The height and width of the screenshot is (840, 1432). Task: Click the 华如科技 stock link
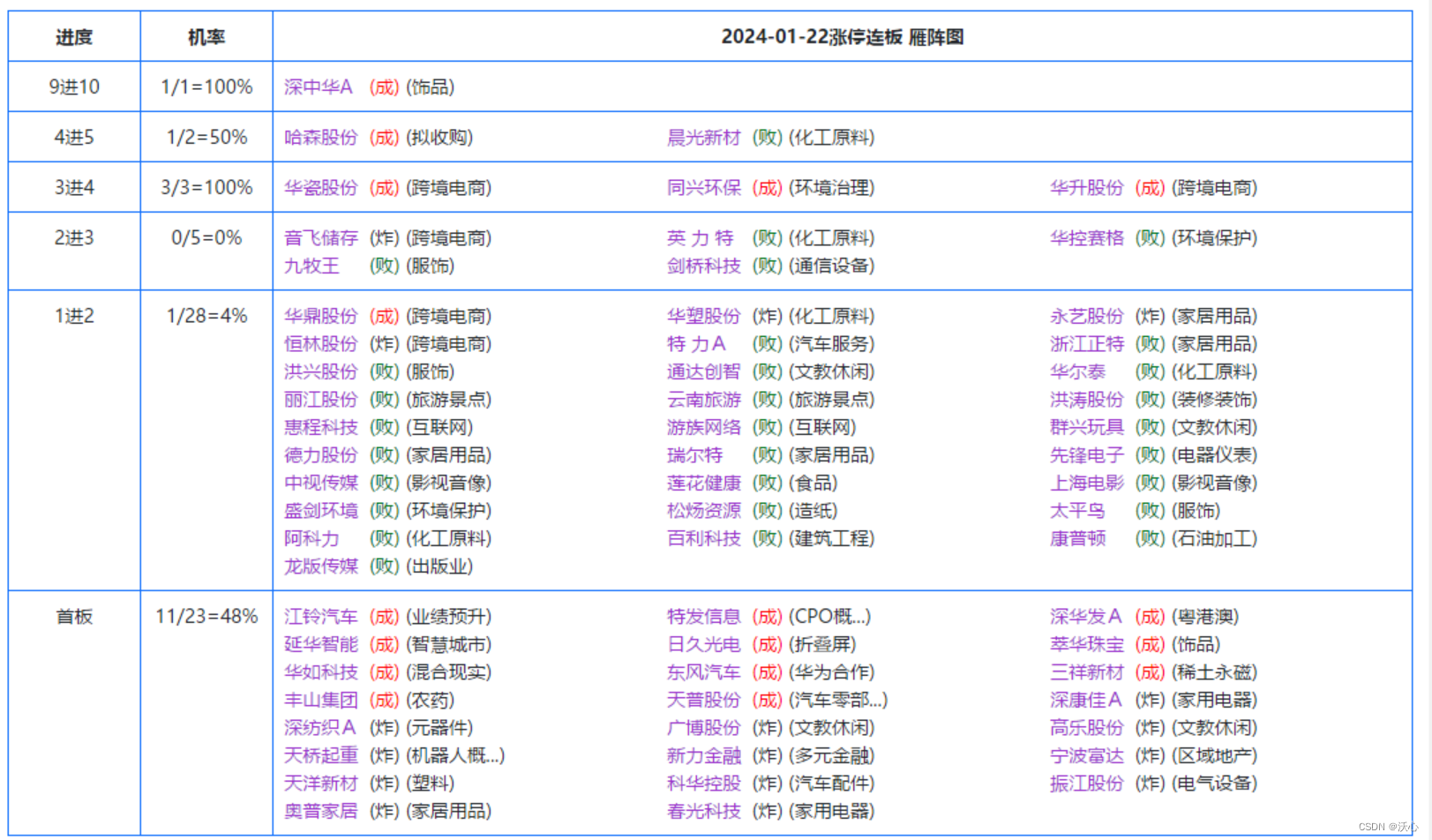(x=321, y=672)
